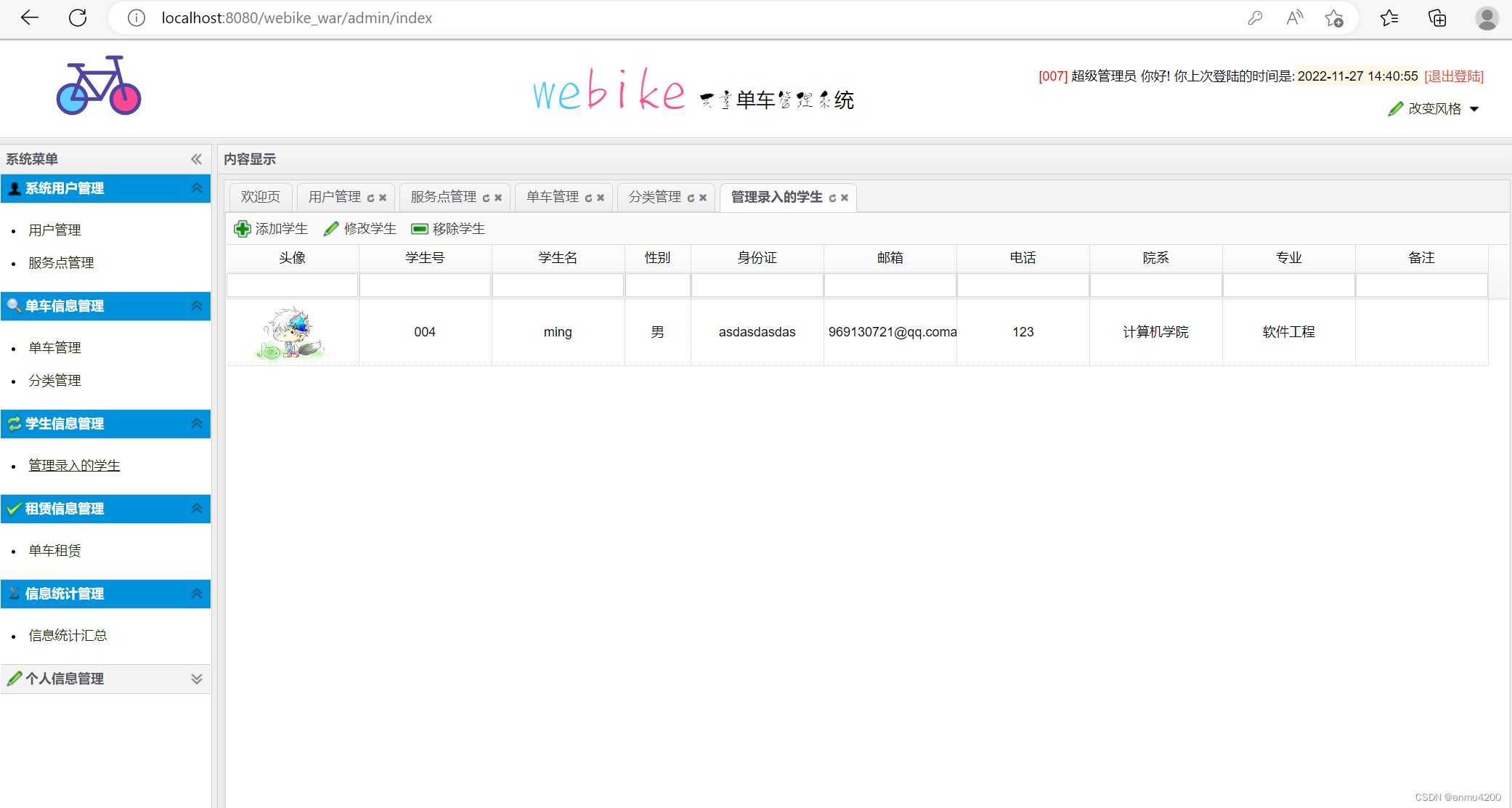Close the 分类管理 tab
The image size is (1512, 808).
click(x=703, y=198)
